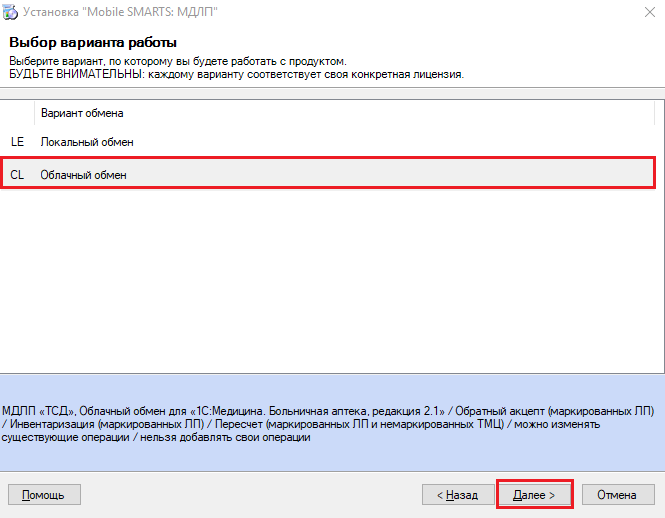Cancel installation with the Отмена button
This screenshot has width=665, height=518.
point(618,495)
